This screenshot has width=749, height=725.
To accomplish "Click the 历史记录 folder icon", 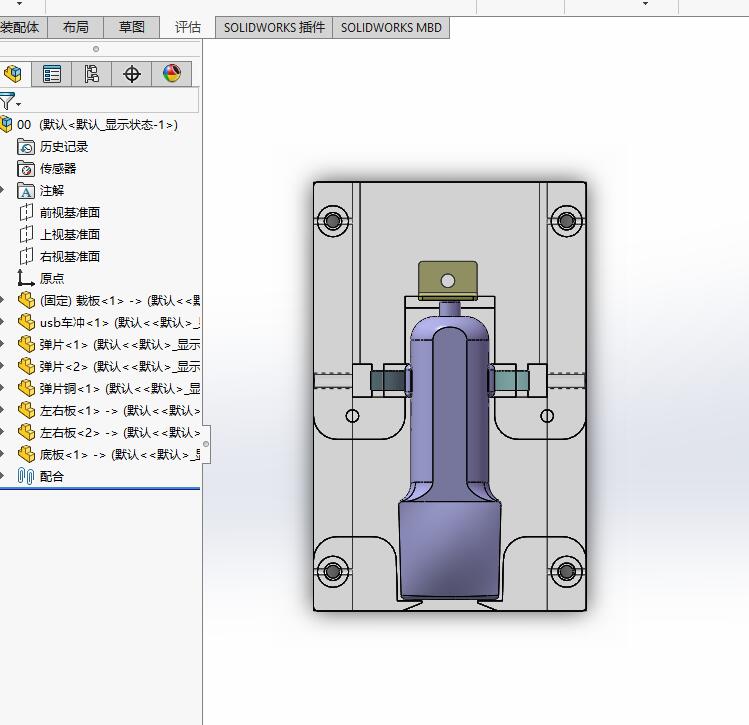I will point(26,147).
